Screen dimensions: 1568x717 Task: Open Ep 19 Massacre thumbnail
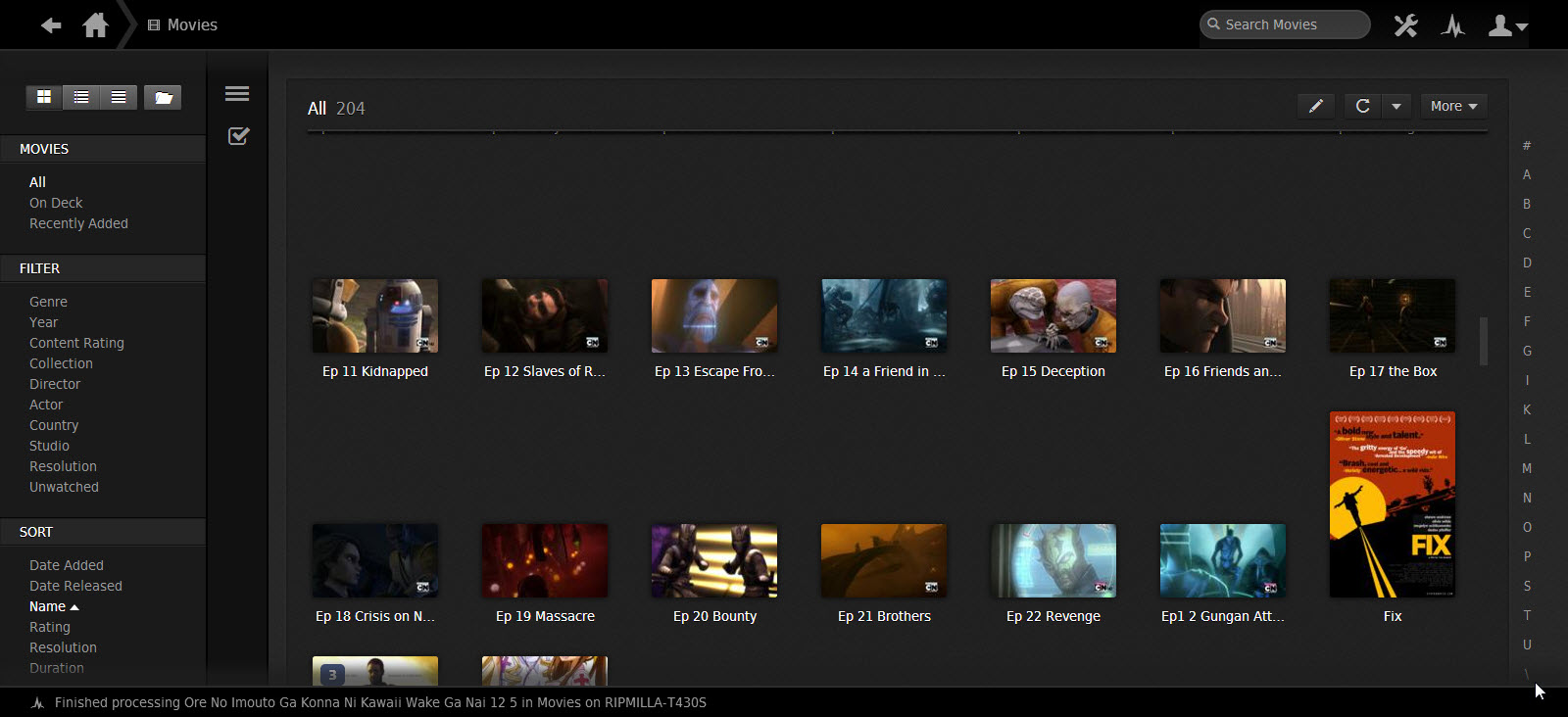[545, 560]
